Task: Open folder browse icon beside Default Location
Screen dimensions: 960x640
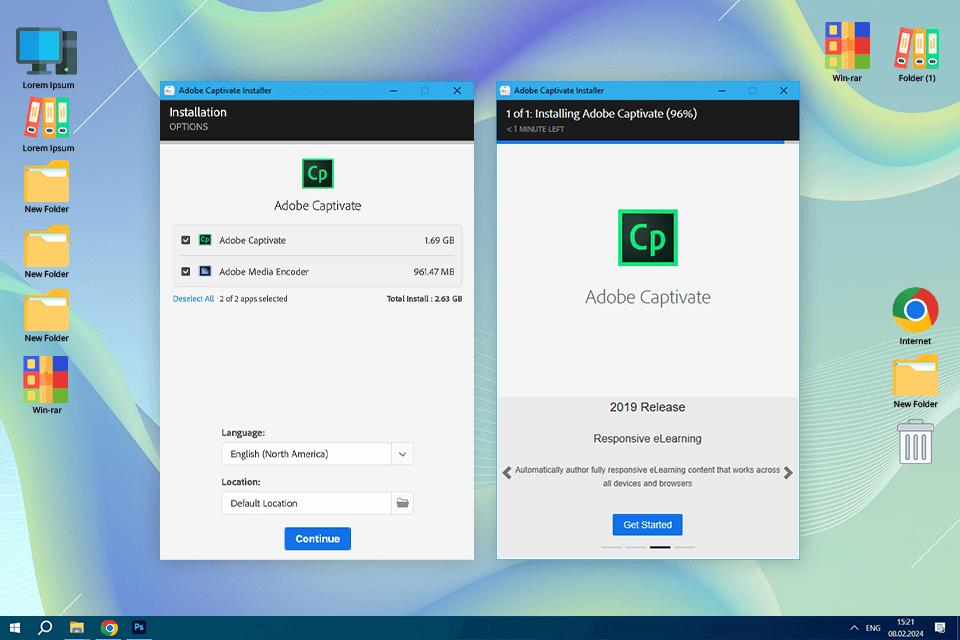Action: (402, 503)
